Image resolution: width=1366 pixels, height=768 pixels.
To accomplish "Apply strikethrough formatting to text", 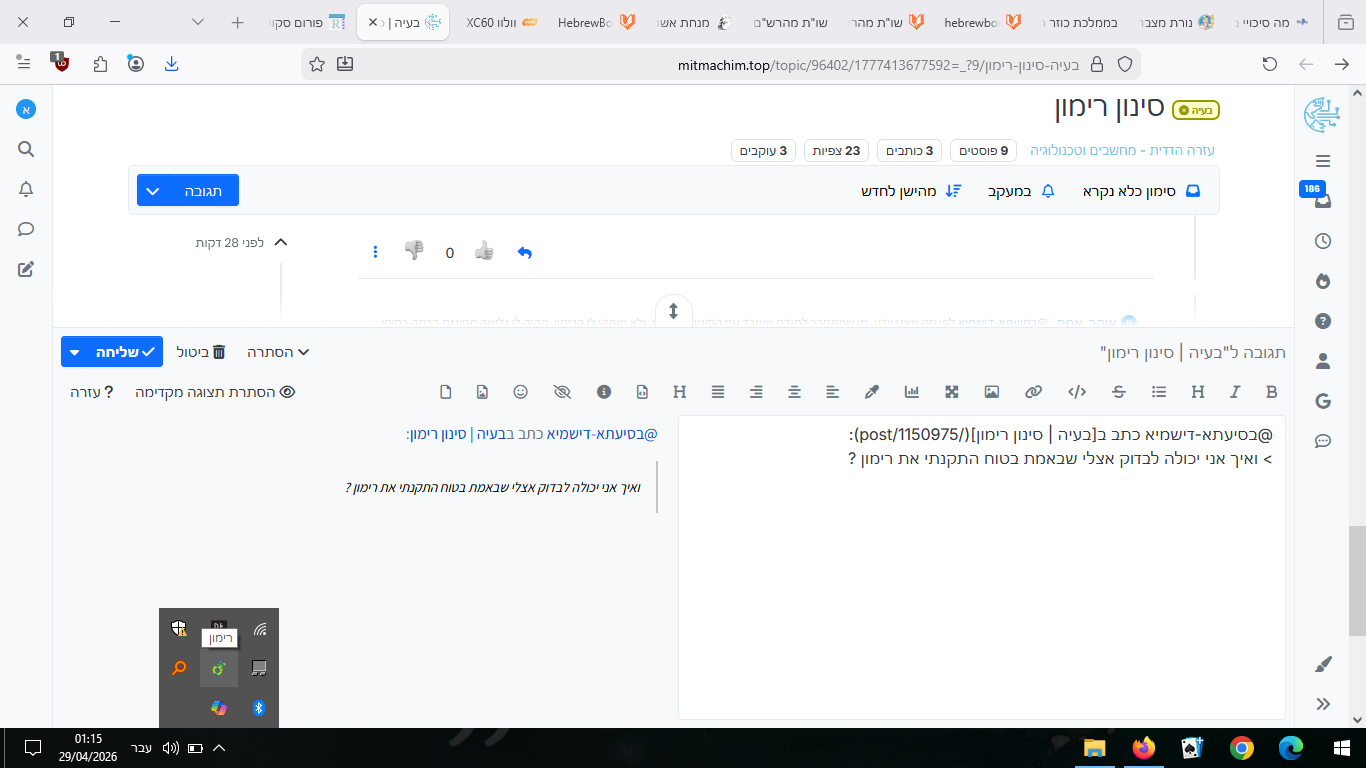I will (x=1119, y=392).
